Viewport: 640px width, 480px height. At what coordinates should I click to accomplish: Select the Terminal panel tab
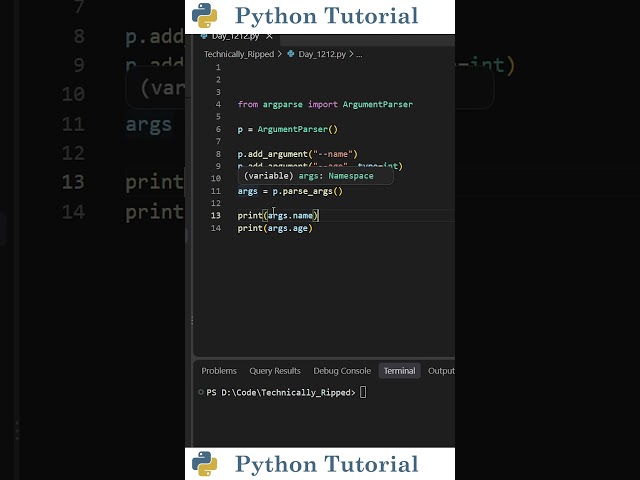[x=399, y=371]
